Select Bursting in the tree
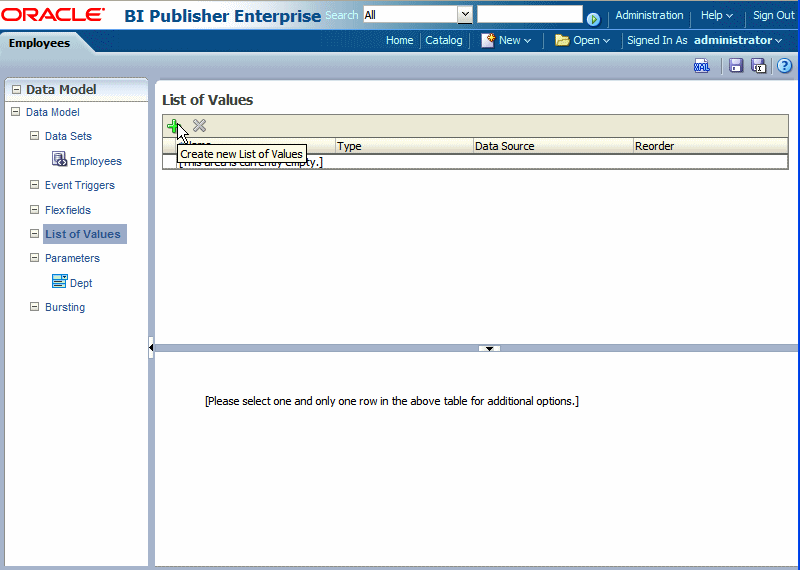The height and width of the screenshot is (570, 800). [x=65, y=307]
